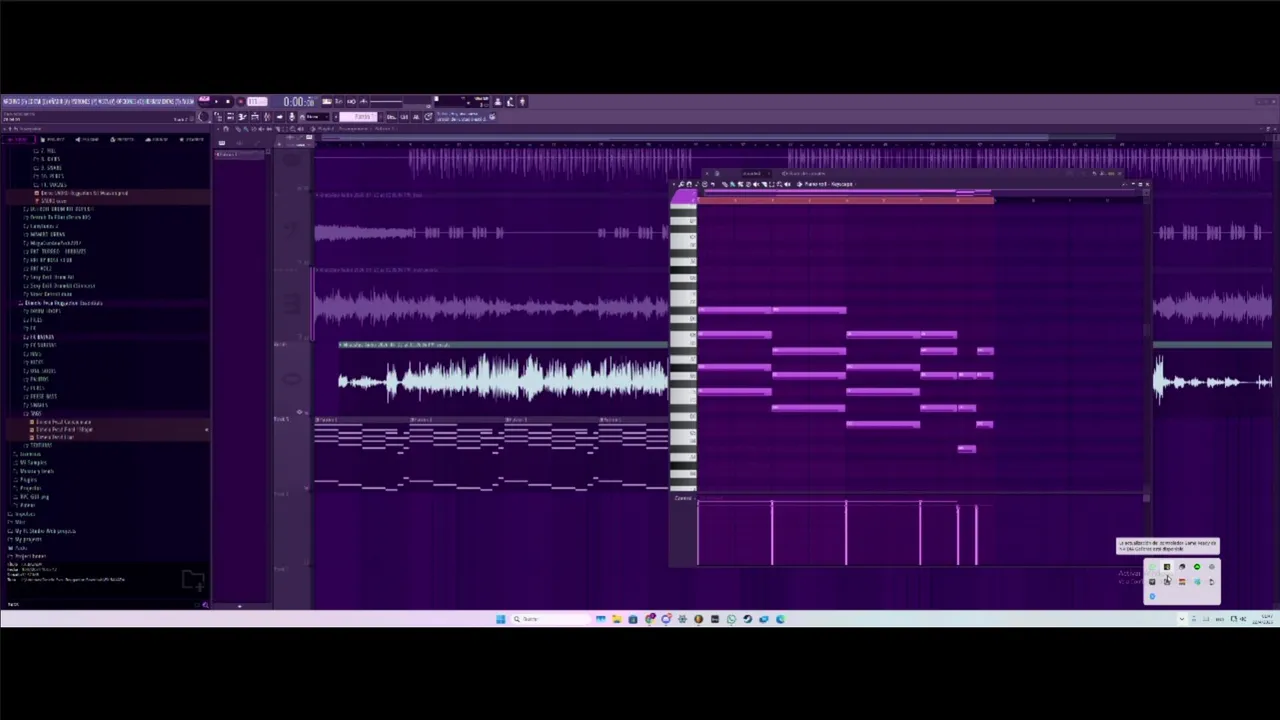Select the red timeline selection bar in piano roll
Image resolution: width=1280 pixels, height=720 pixels.
845,200
